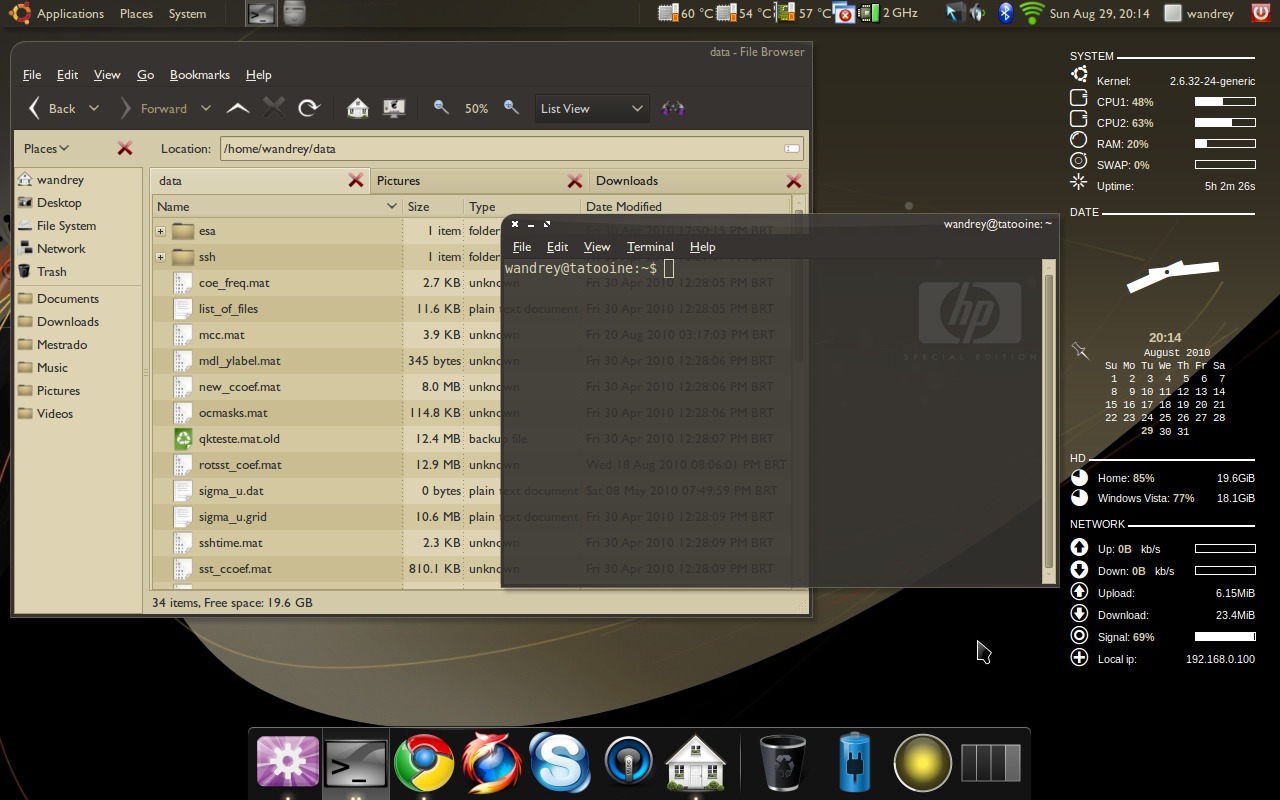
Task: Reset zoom by clicking 50%
Action: point(476,108)
